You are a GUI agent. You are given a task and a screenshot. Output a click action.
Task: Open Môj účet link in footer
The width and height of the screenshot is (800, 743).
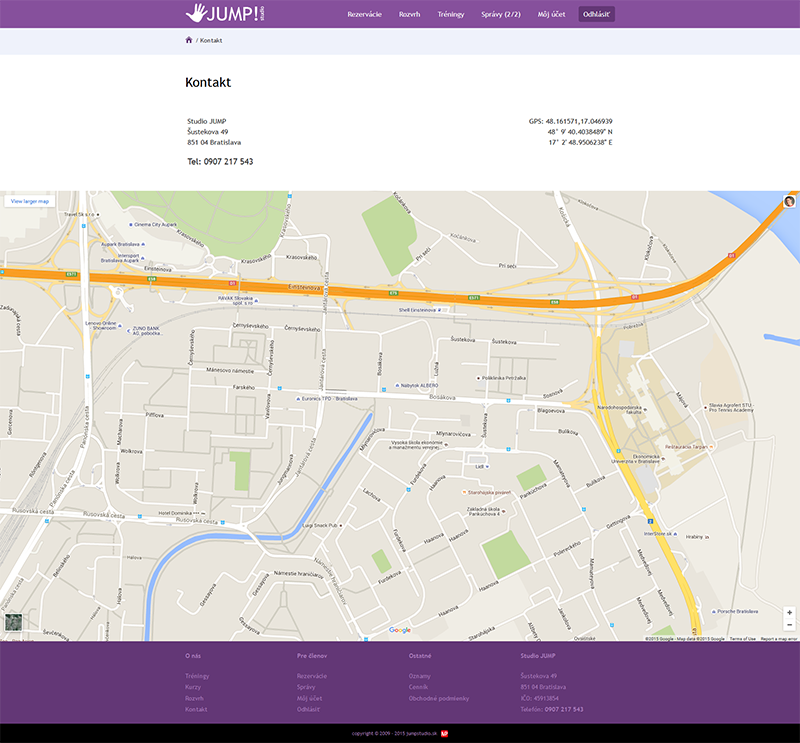310,698
